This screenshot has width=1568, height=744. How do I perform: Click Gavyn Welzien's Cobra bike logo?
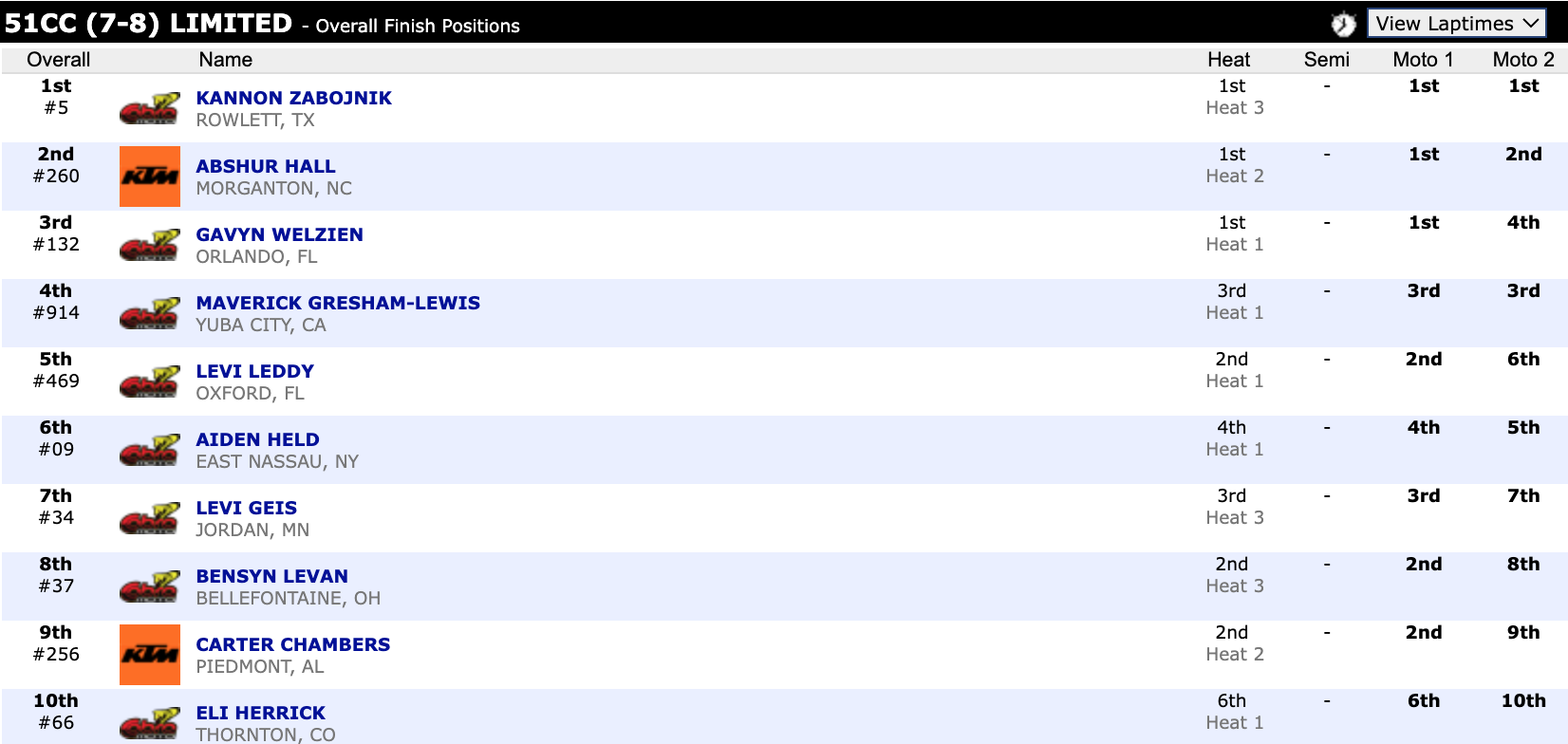149,245
